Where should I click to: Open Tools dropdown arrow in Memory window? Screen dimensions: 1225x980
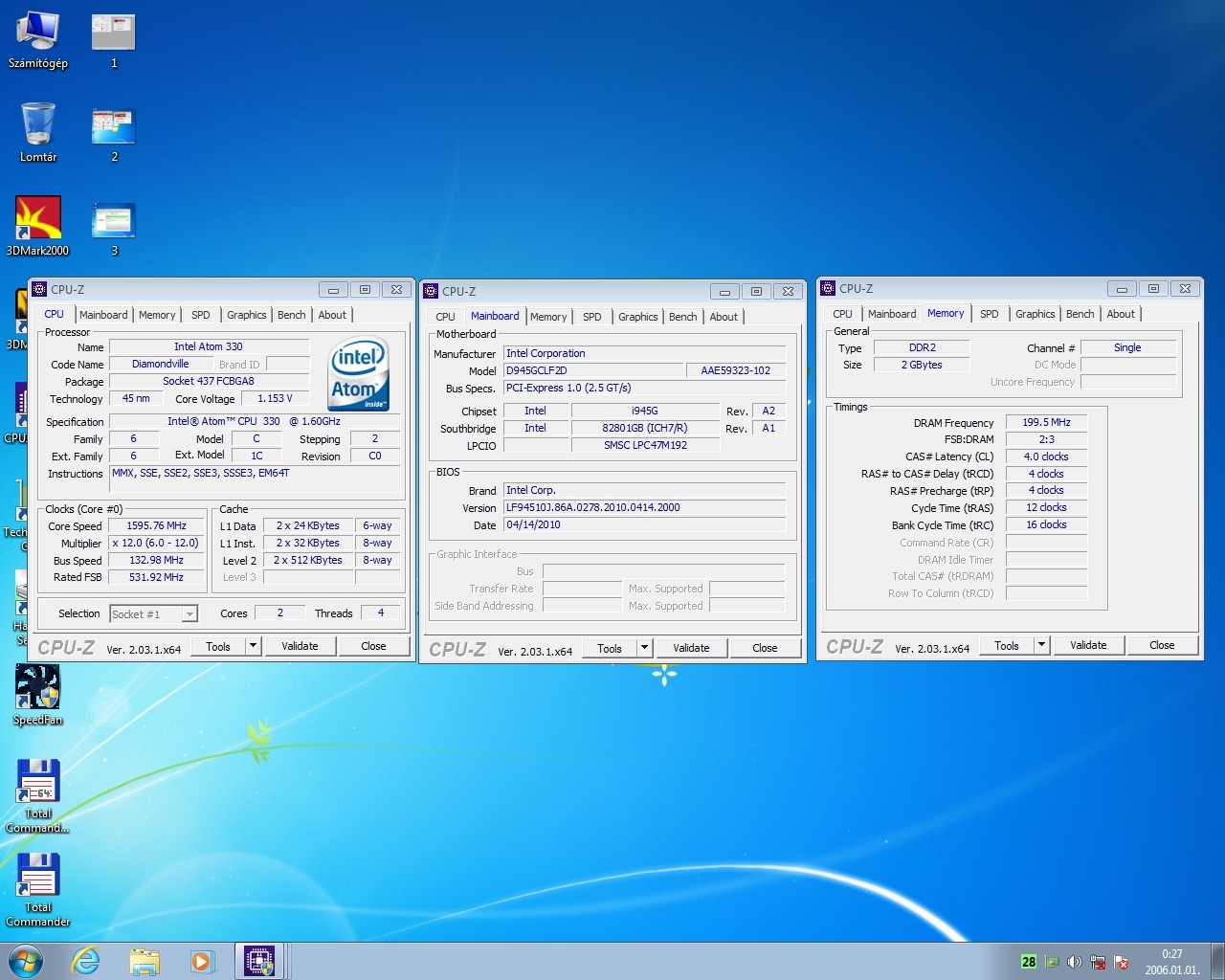click(1042, 645)
